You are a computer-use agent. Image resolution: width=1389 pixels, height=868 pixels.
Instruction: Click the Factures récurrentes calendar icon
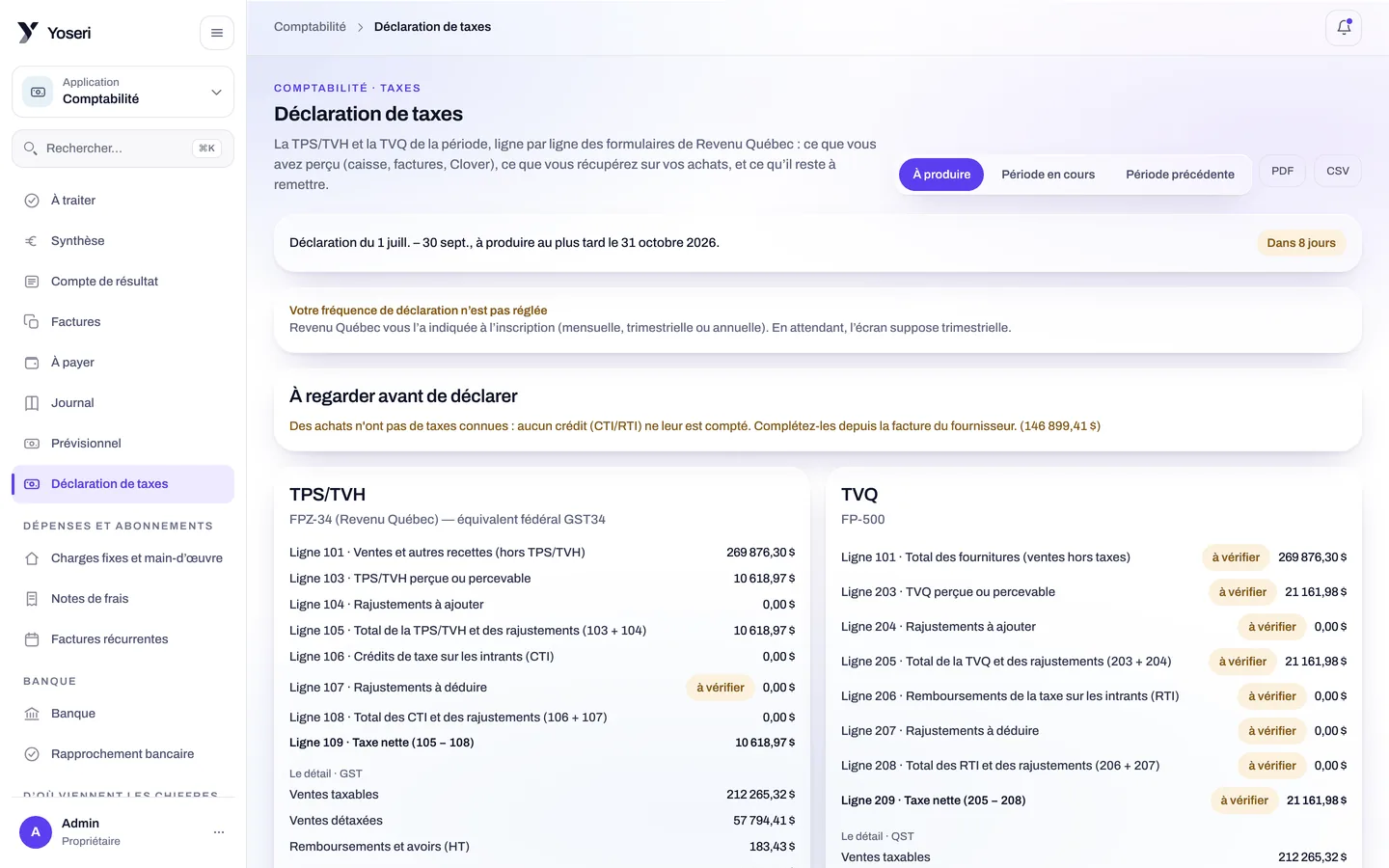pyautogui.click(x=32, y=639)
